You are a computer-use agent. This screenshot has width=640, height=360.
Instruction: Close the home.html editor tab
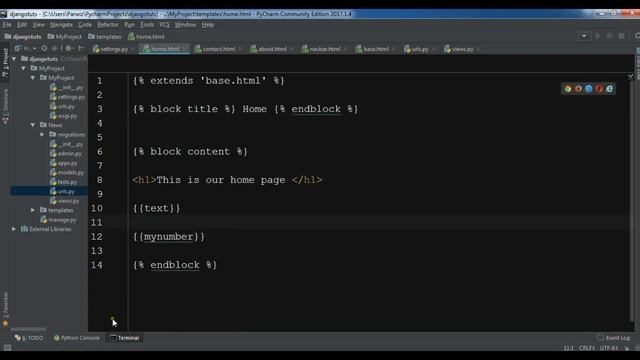(184, 49)
